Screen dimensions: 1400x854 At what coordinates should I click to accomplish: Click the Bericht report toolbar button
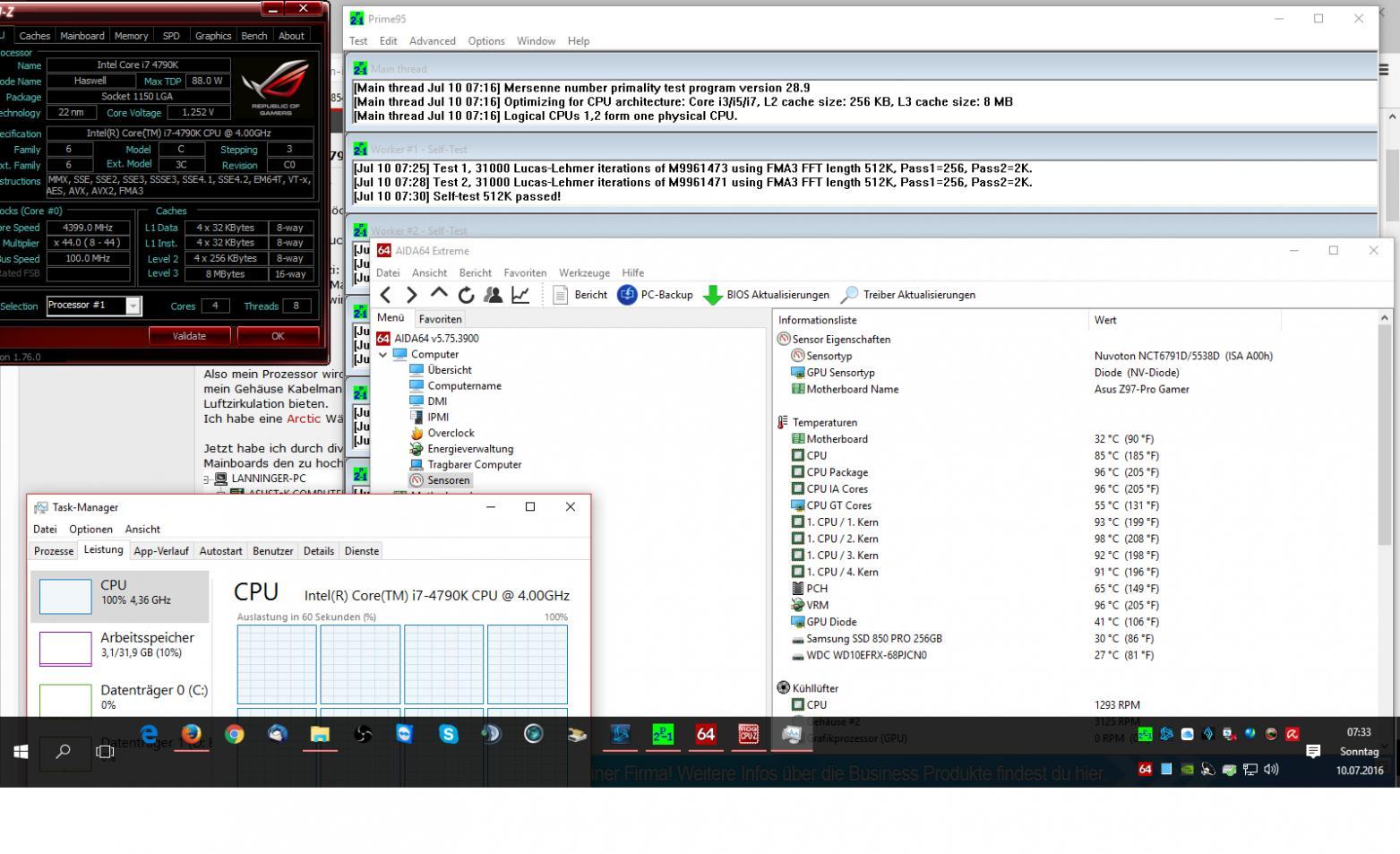[x=580, y=295]
